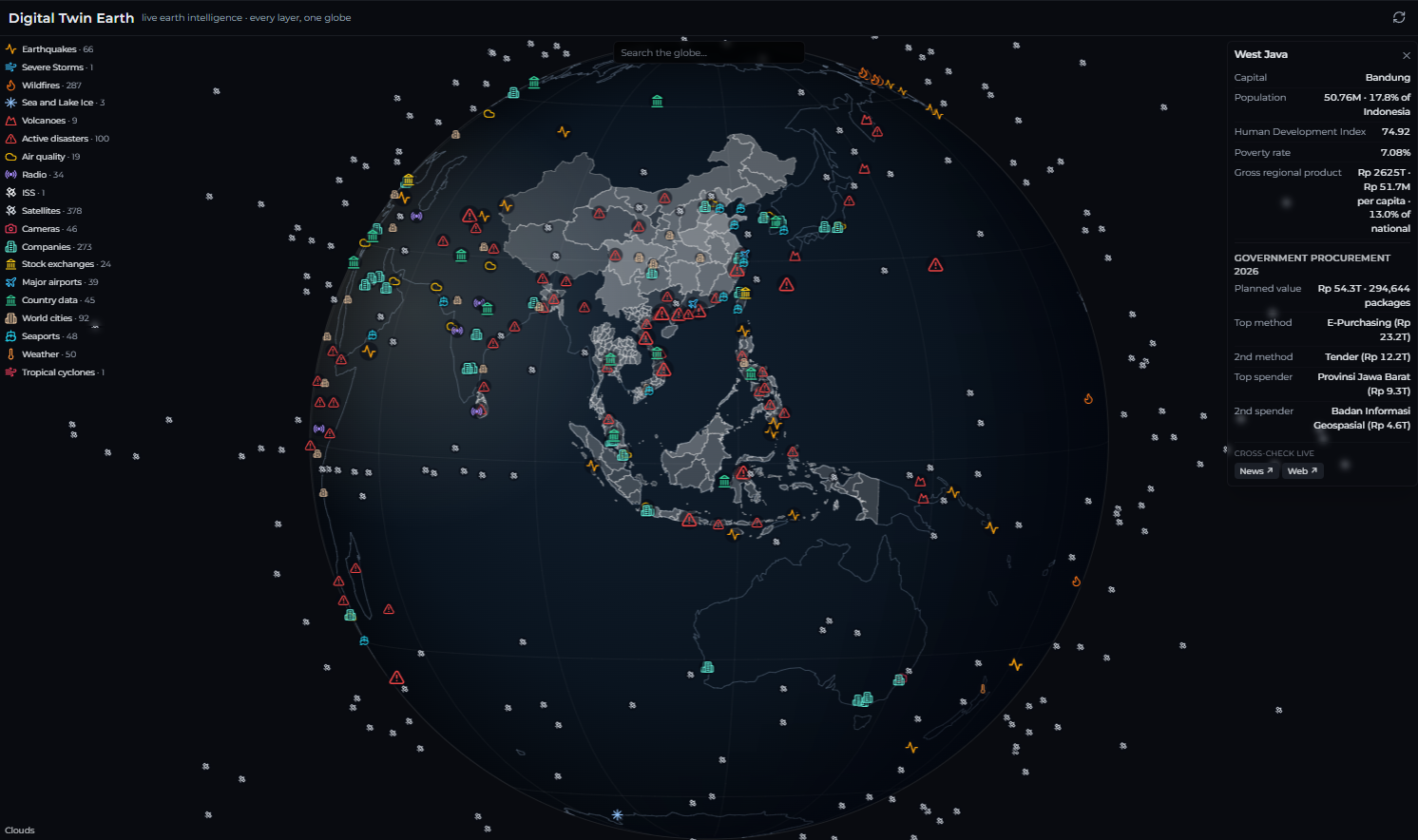Focus the 'Search the globe' field
Screen dimensions: 1418x840
pos(709,53)
